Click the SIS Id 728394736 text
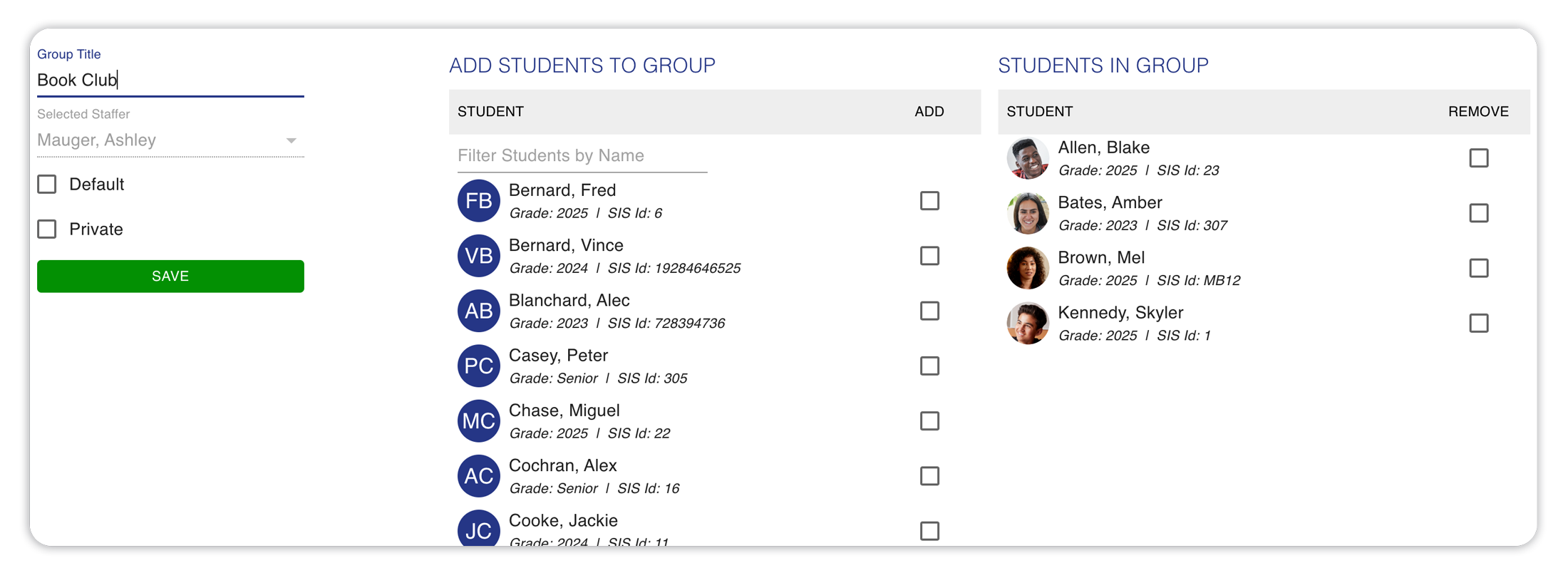The height and width of the screenshot is (573, 1568). [666, 323]
